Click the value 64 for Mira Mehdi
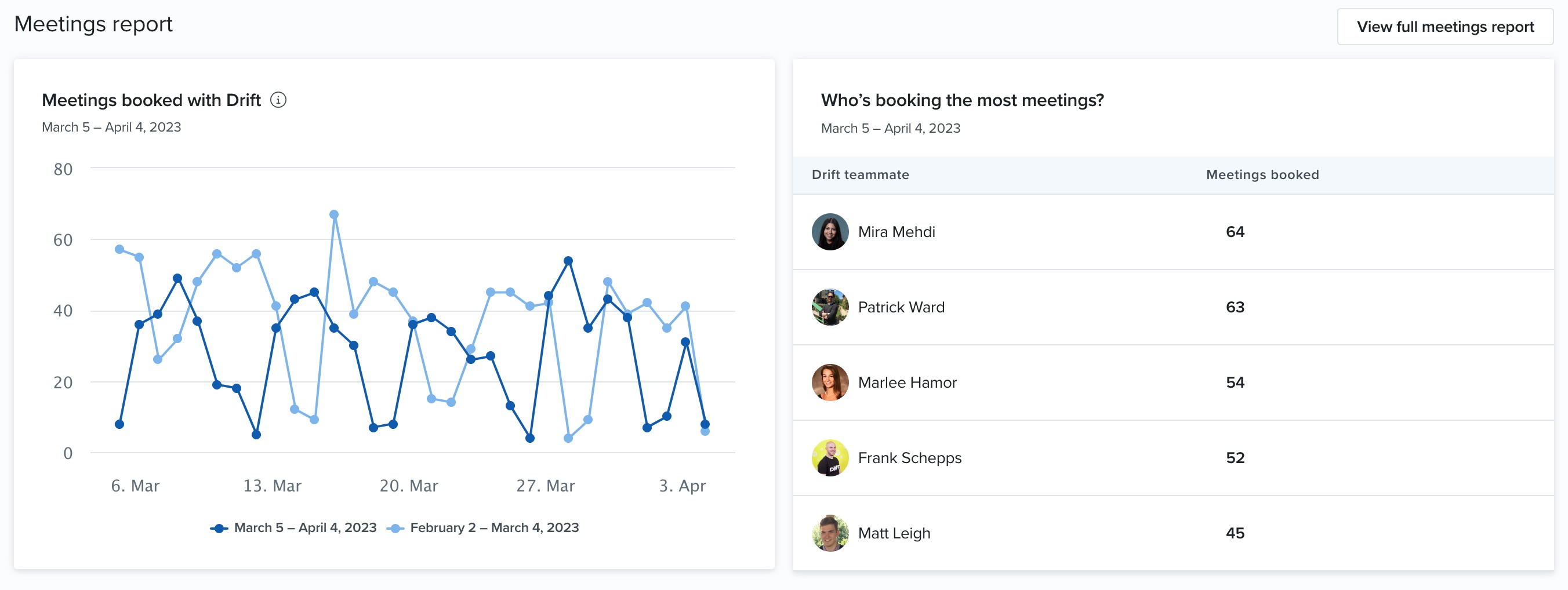 pyautogui.click(x=1235, y=232)
